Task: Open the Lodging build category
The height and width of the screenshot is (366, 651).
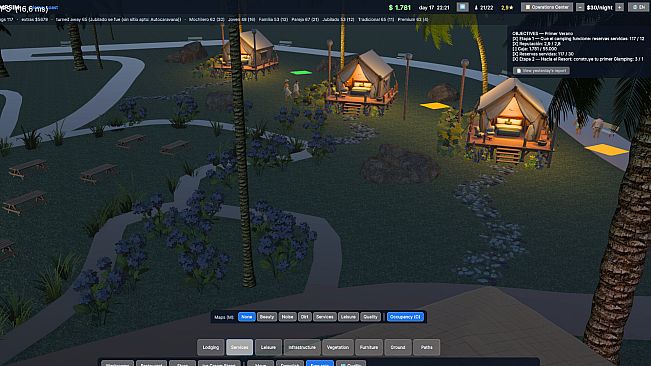Action: (210, 347)
